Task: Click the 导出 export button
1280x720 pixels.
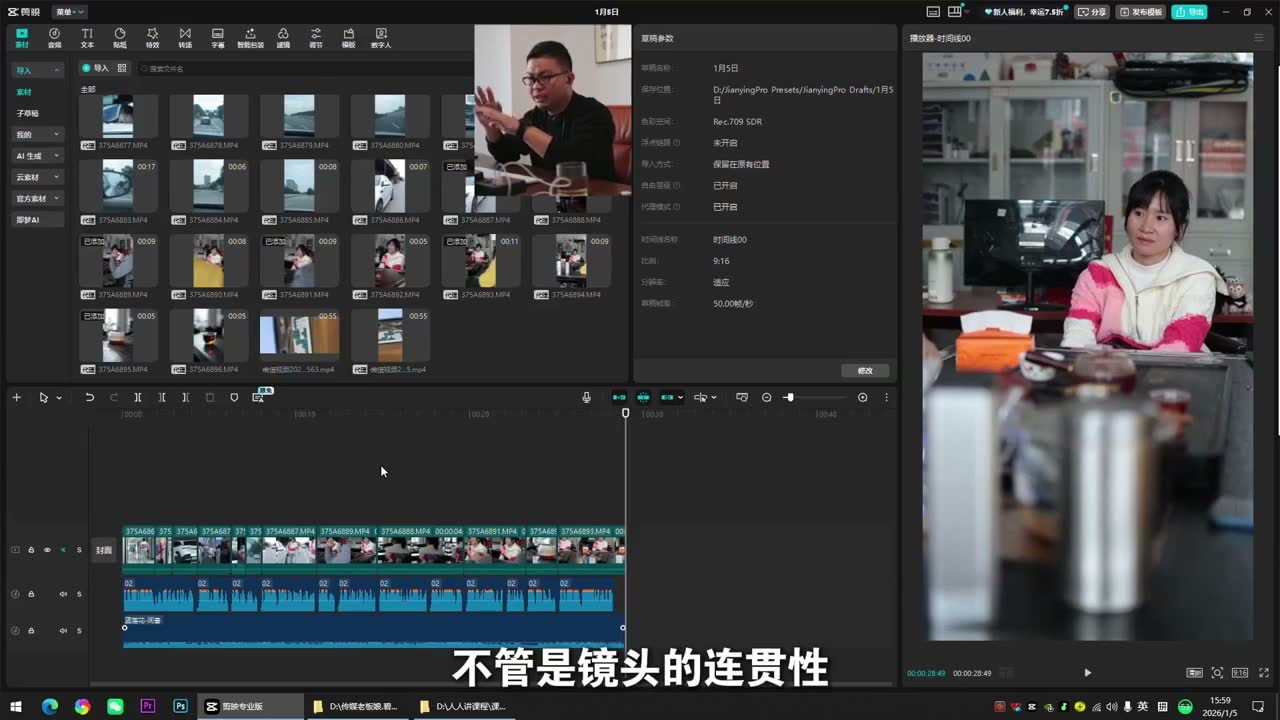Action: coord(1190,12)
